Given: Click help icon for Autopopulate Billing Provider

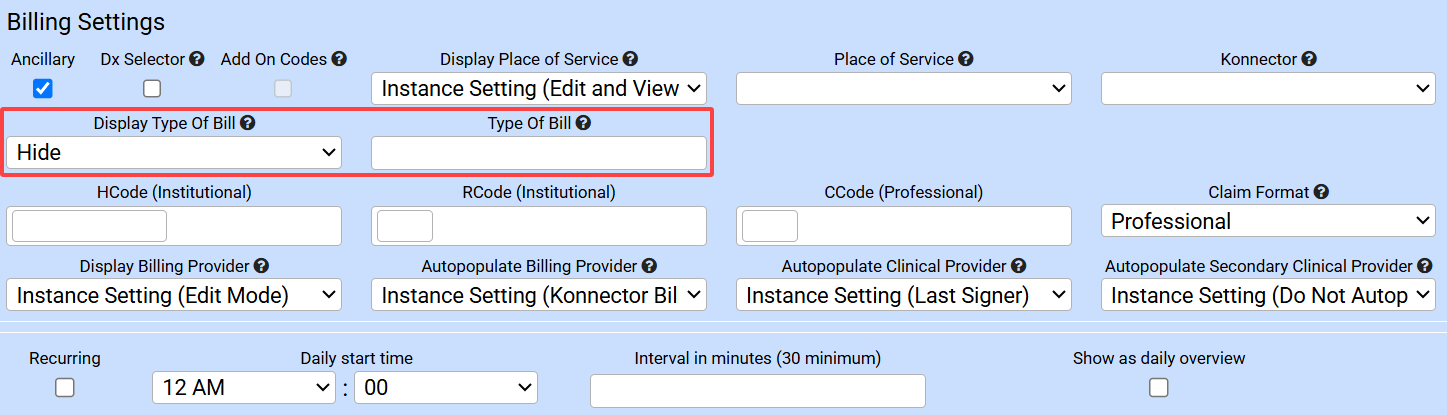Looking at the screenshot, I should pyautogui.click(x=649, y=266).
